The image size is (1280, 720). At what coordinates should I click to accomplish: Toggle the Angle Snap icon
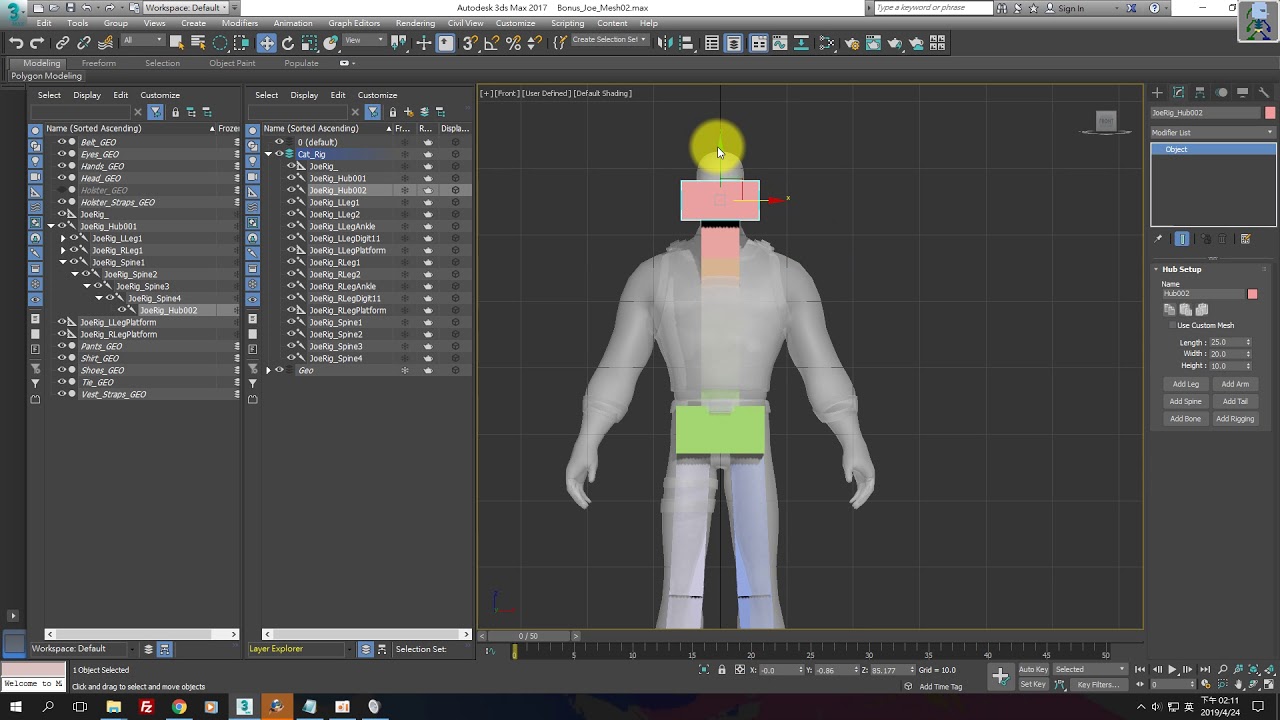[491, 43]
